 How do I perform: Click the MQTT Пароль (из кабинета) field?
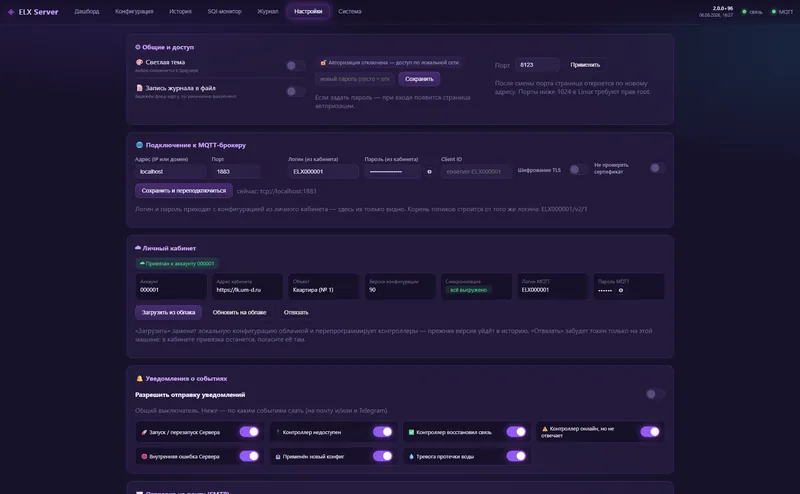click(x=392, y=172)
